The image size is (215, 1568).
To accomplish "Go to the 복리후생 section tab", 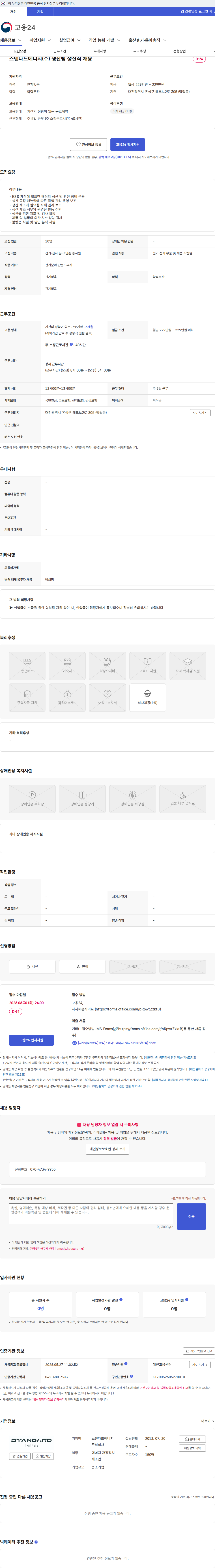I will click(140, 51).
